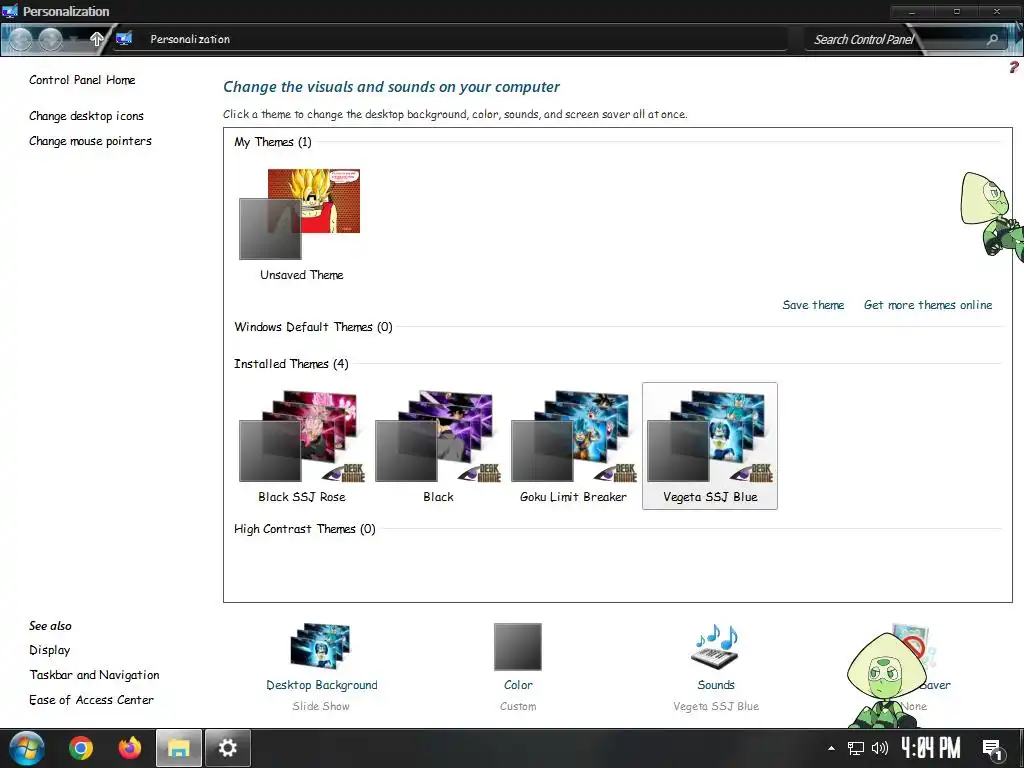
Task: Open the Windows Start button
Action: [x=27, y=748]
